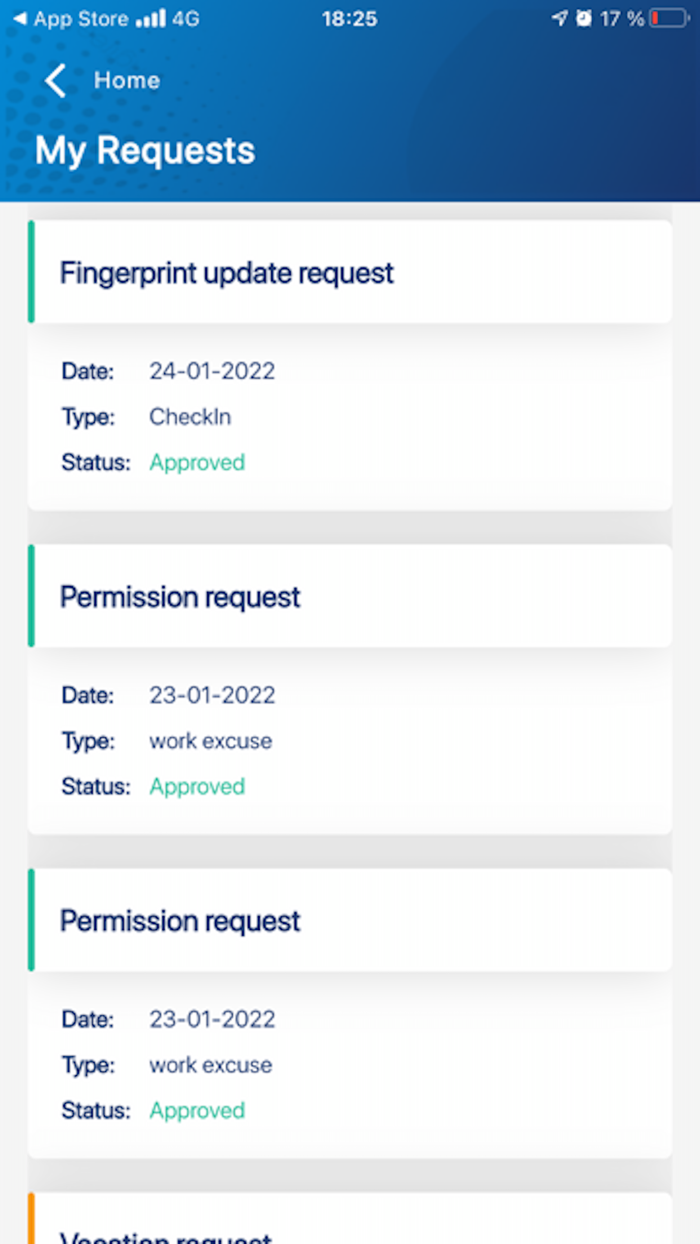Tap the Approved status of the last Permission request
Image resolution: width=700 pixels, height=1244 pixels.
click(x=197, y=1110)
